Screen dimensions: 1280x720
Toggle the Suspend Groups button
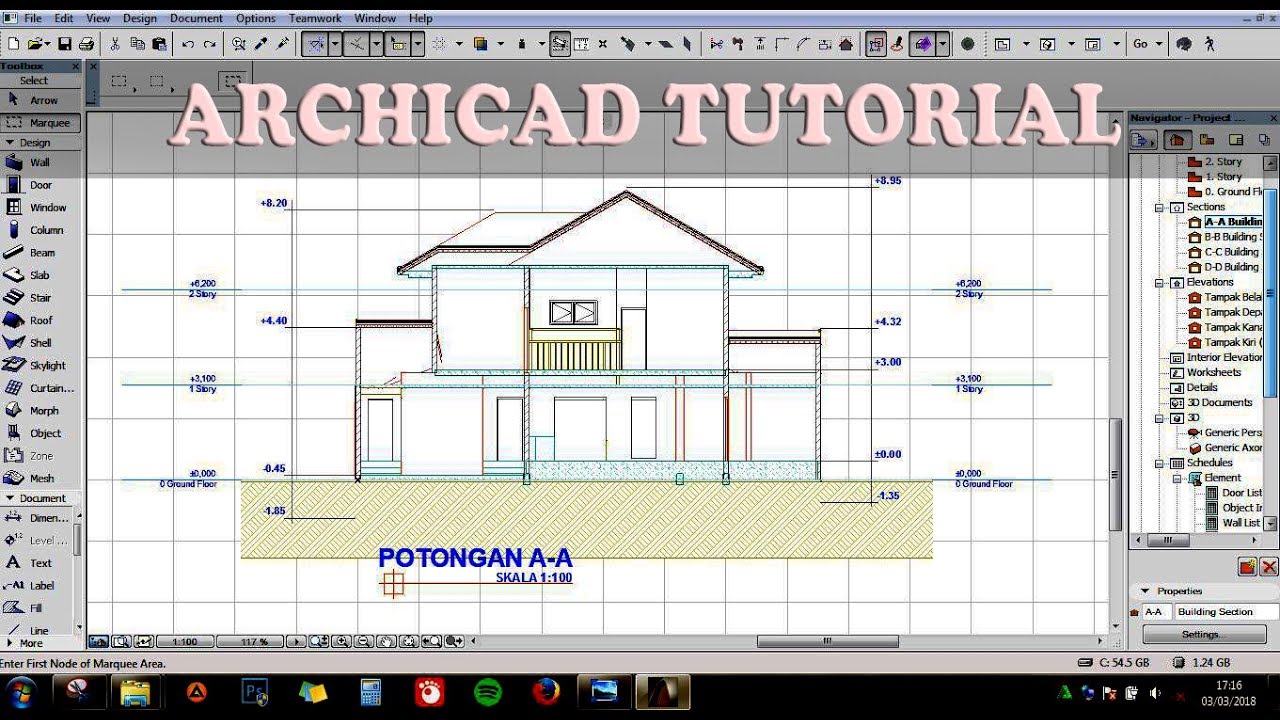point(877,44)
